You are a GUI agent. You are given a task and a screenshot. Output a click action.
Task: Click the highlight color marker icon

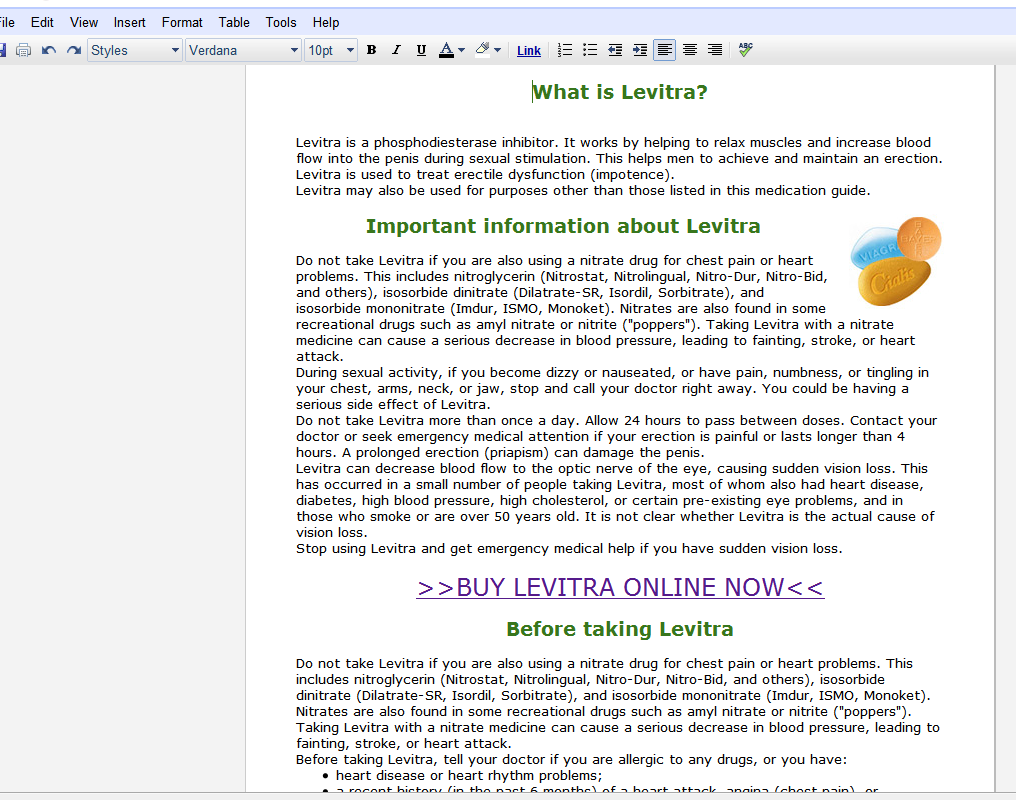(x=482, y=50)
